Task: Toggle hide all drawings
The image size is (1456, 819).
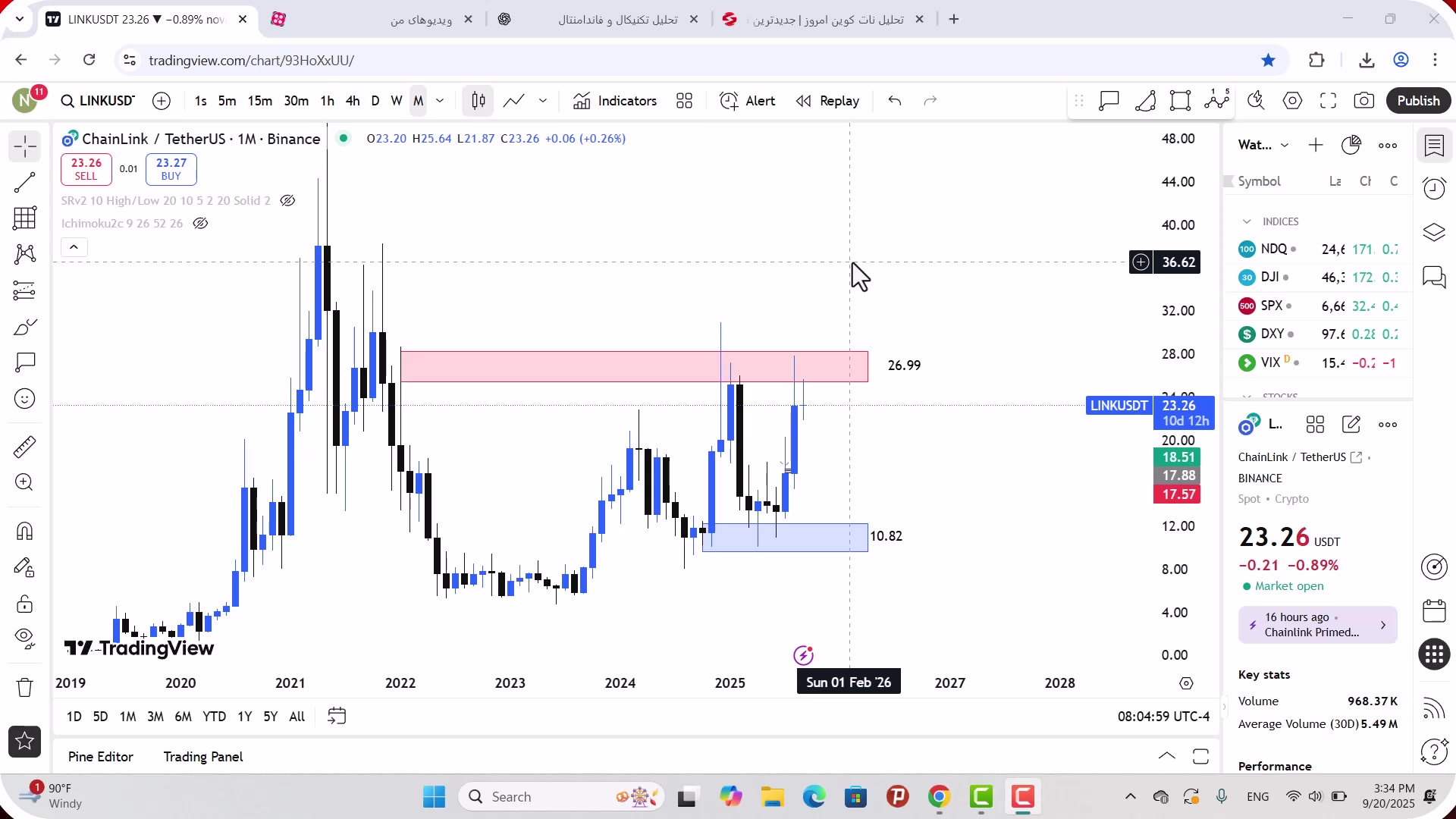Action: coord(25,639)
